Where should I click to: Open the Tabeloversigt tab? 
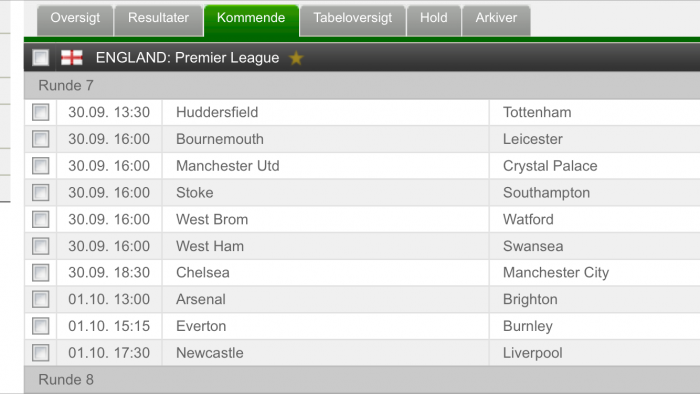click(x=353, y=20)
